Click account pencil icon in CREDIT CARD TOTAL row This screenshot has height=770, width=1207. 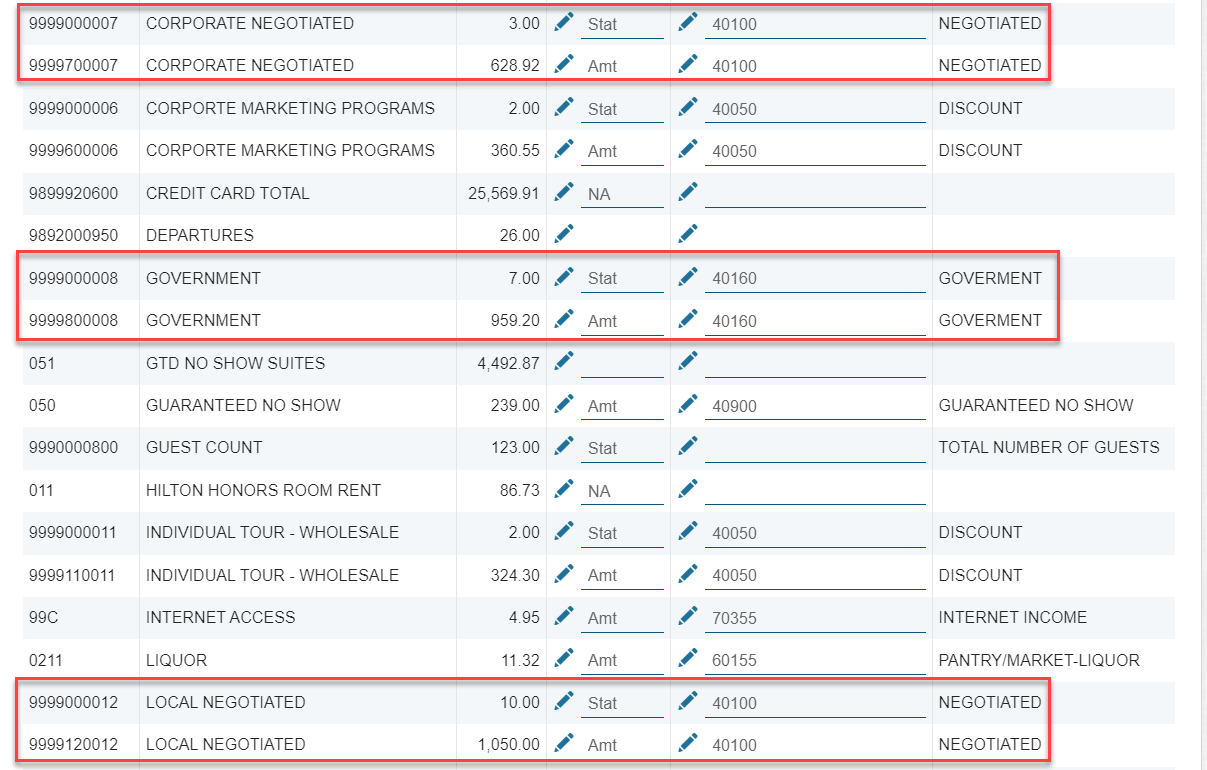point(687,192)
